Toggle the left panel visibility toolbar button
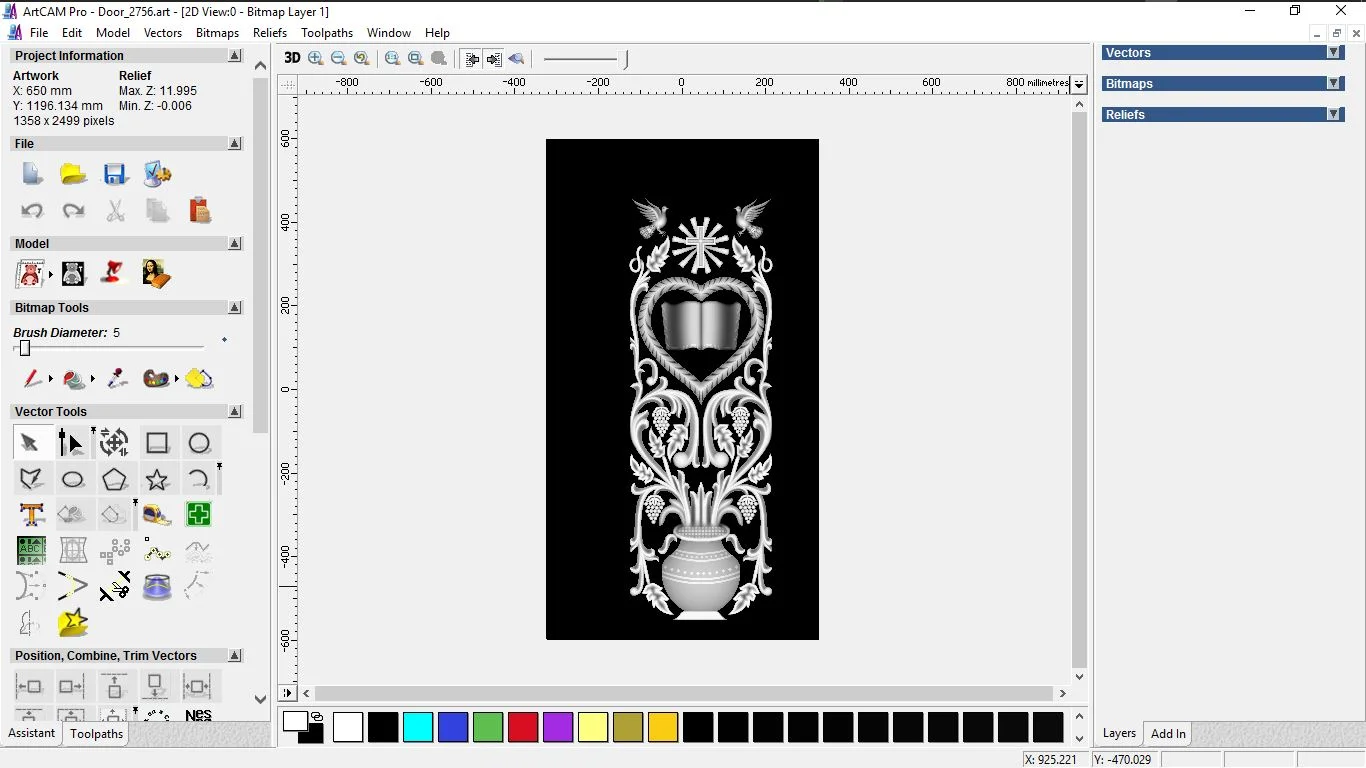 472,59
